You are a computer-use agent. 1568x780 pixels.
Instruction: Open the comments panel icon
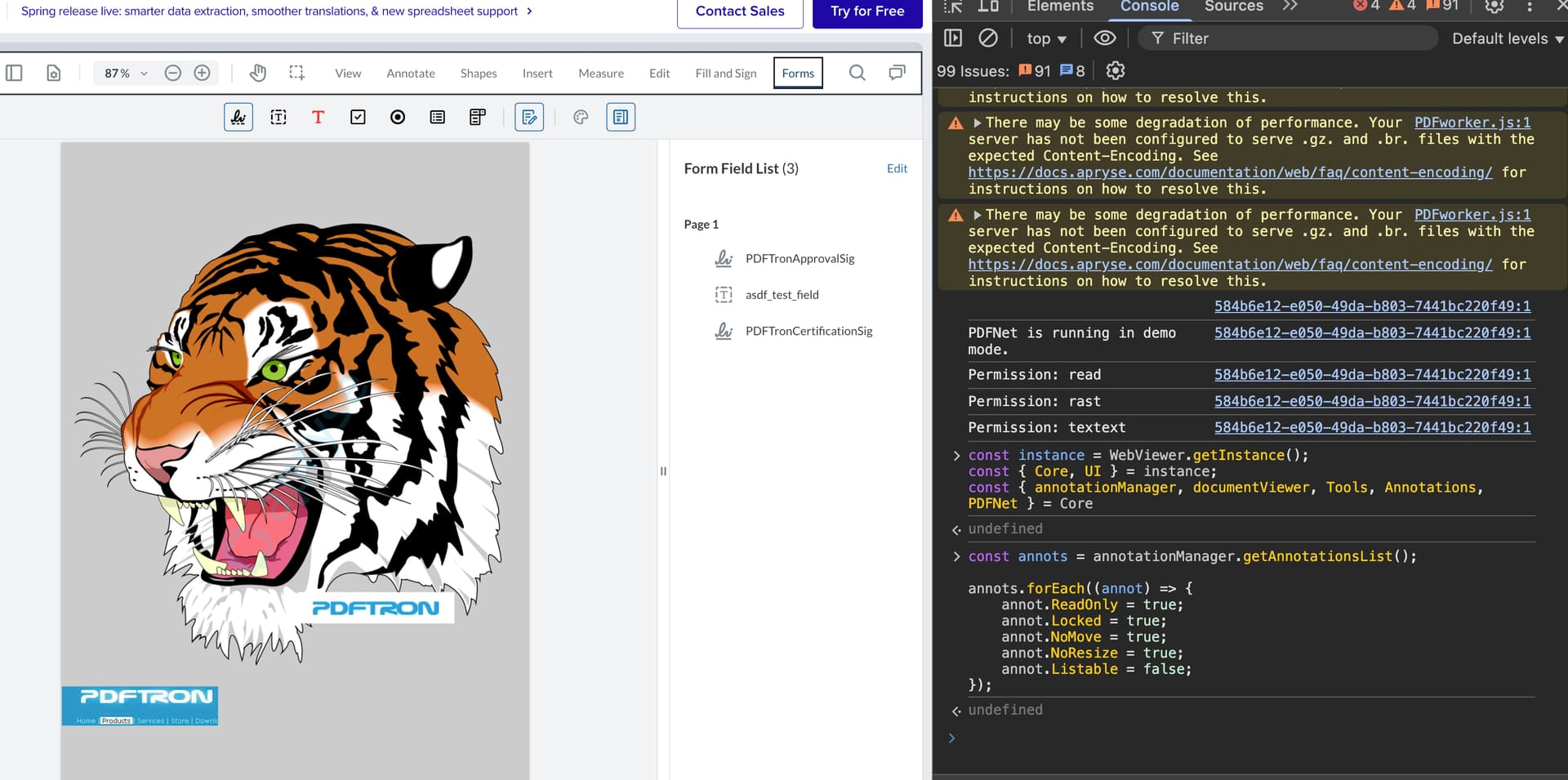point(897,73)
